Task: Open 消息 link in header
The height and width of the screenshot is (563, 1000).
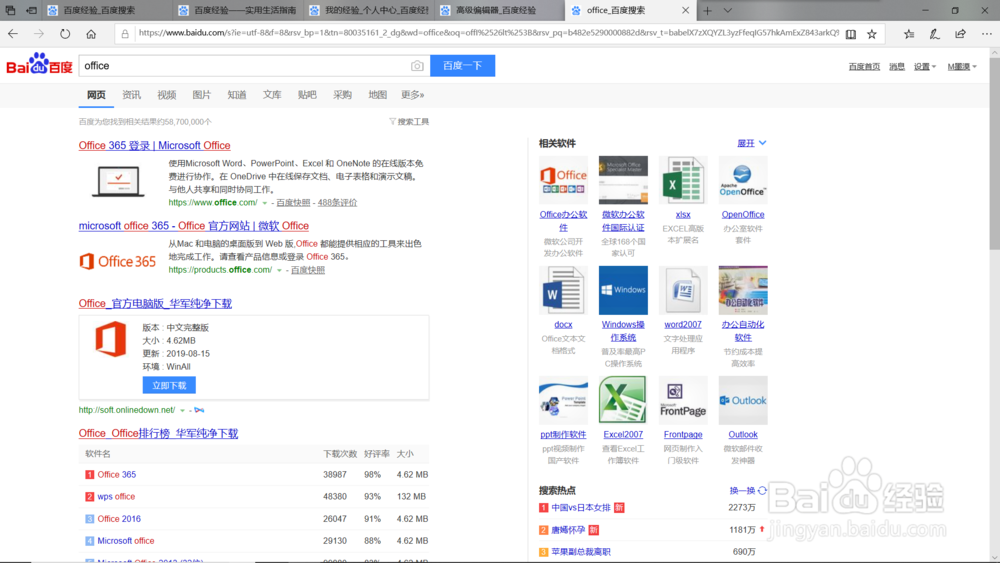Action: point(897,66)
